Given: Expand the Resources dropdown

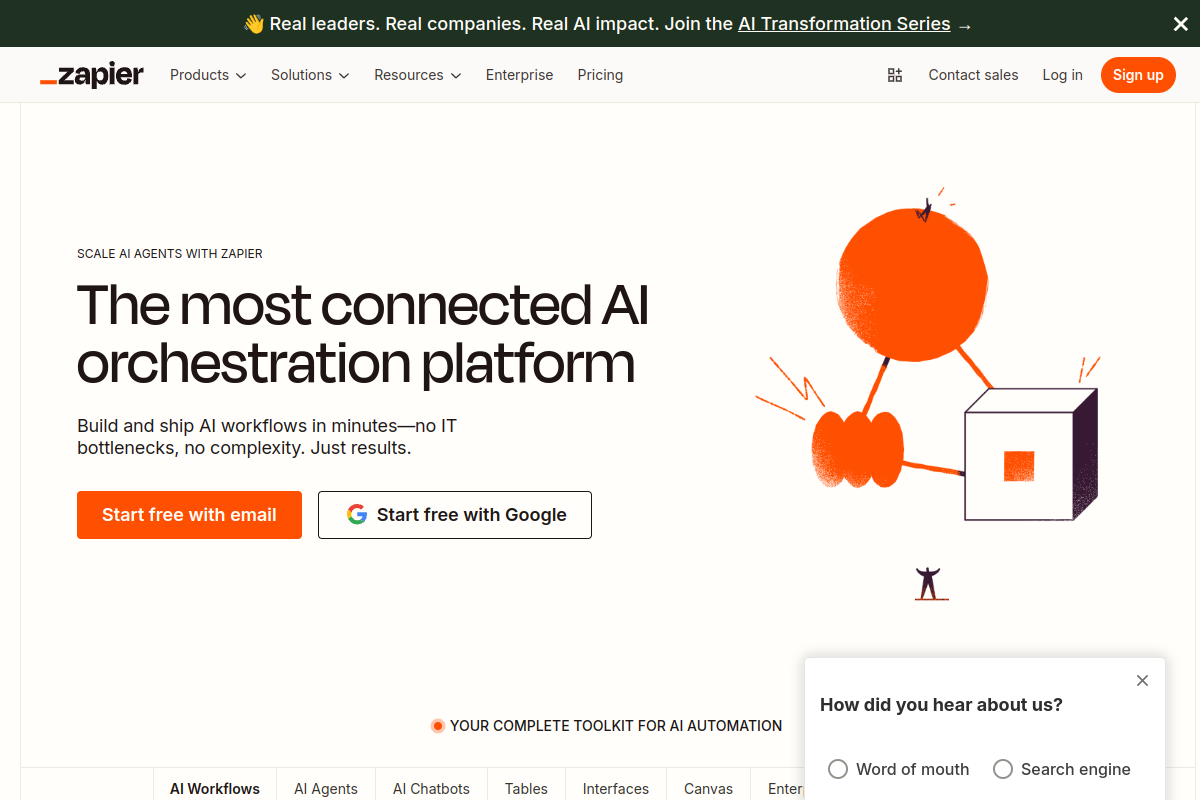Looking at the screenshot, I should [x=417, y=74].
